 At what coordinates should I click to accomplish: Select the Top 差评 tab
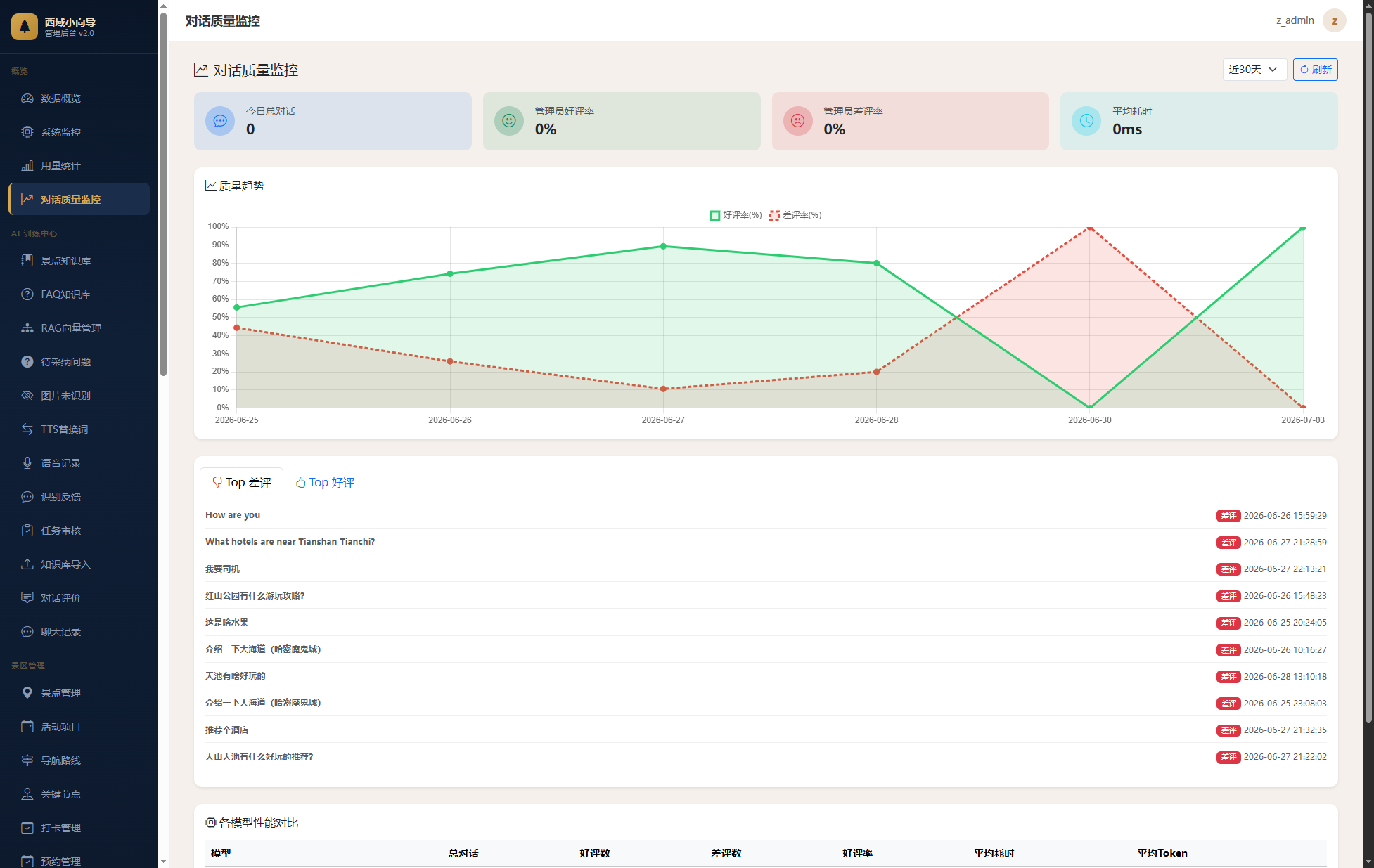pos(241,482)
